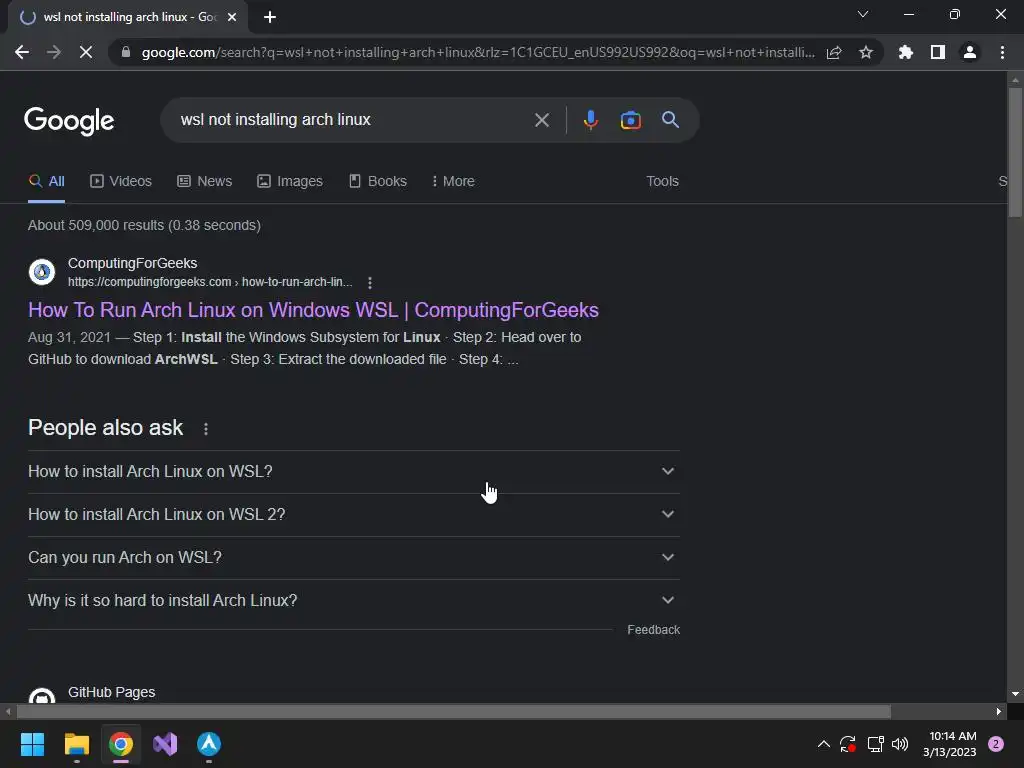Click the share page icon in address bar
The height and width of the screenshot is (768, 1024).
834,53
